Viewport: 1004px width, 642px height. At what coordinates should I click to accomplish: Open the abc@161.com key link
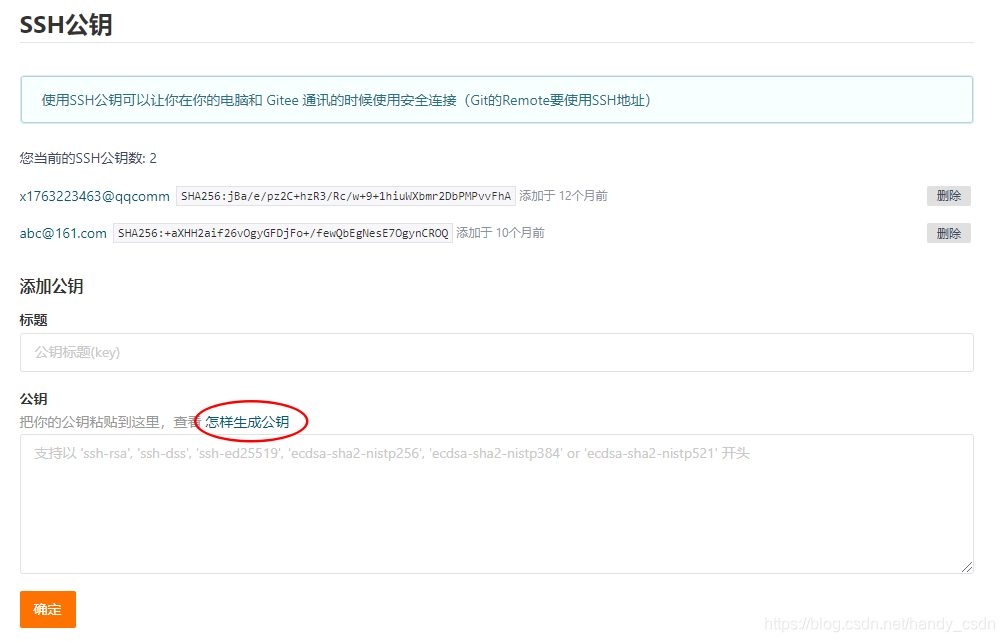(63, 233)
